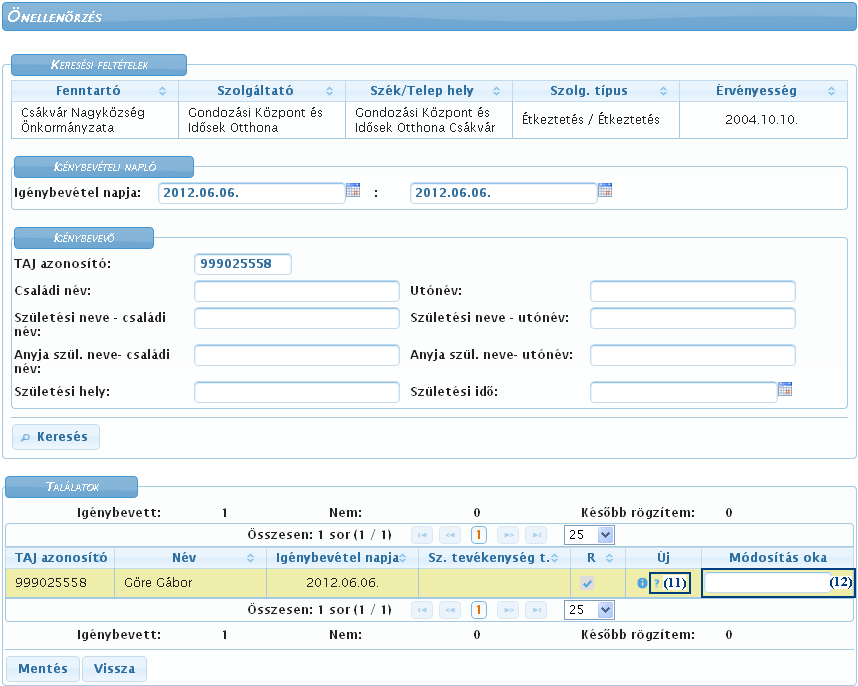The width and height of the screenshot is (858, 686).
Task: Open calendar for Igénybevétel napja start date
Action: point(353,190)
